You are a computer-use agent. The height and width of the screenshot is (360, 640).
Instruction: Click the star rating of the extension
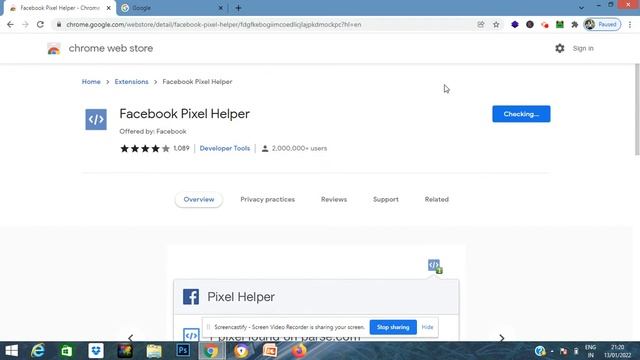[x=145, y=149]
